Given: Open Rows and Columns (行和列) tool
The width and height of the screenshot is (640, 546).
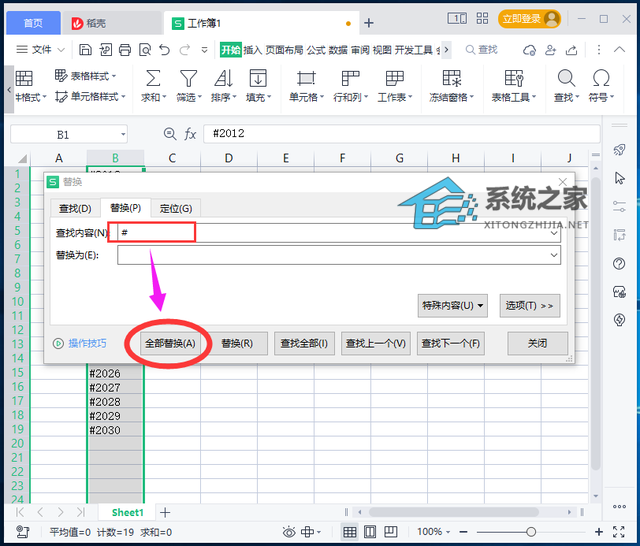Looking at the screenshot, I should (350, 86).
